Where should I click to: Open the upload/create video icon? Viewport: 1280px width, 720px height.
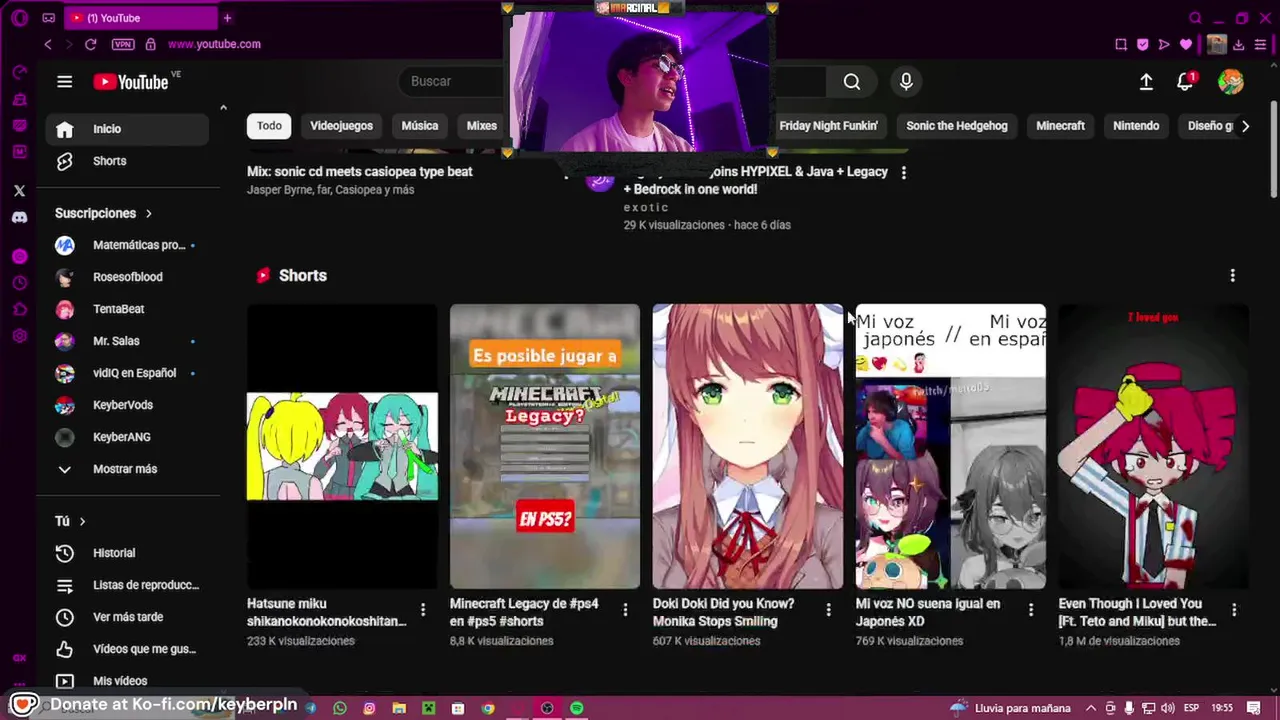[x=1146, y=82]
